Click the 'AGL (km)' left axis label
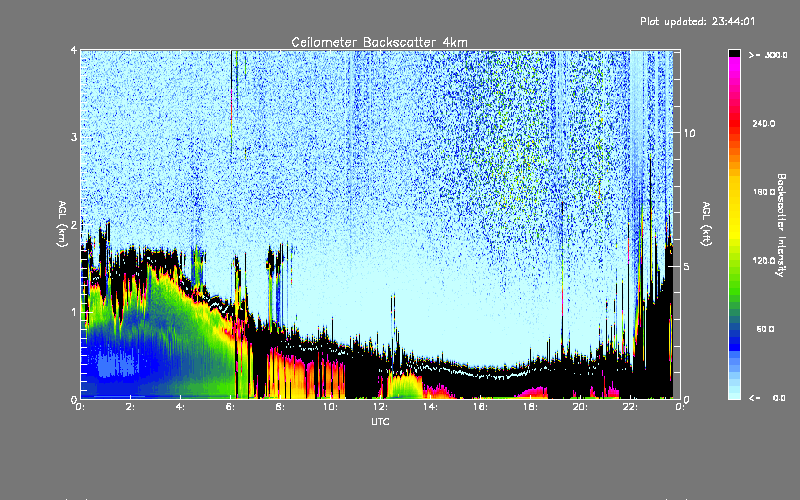This screenshot has height=500, width=800. 62,224
